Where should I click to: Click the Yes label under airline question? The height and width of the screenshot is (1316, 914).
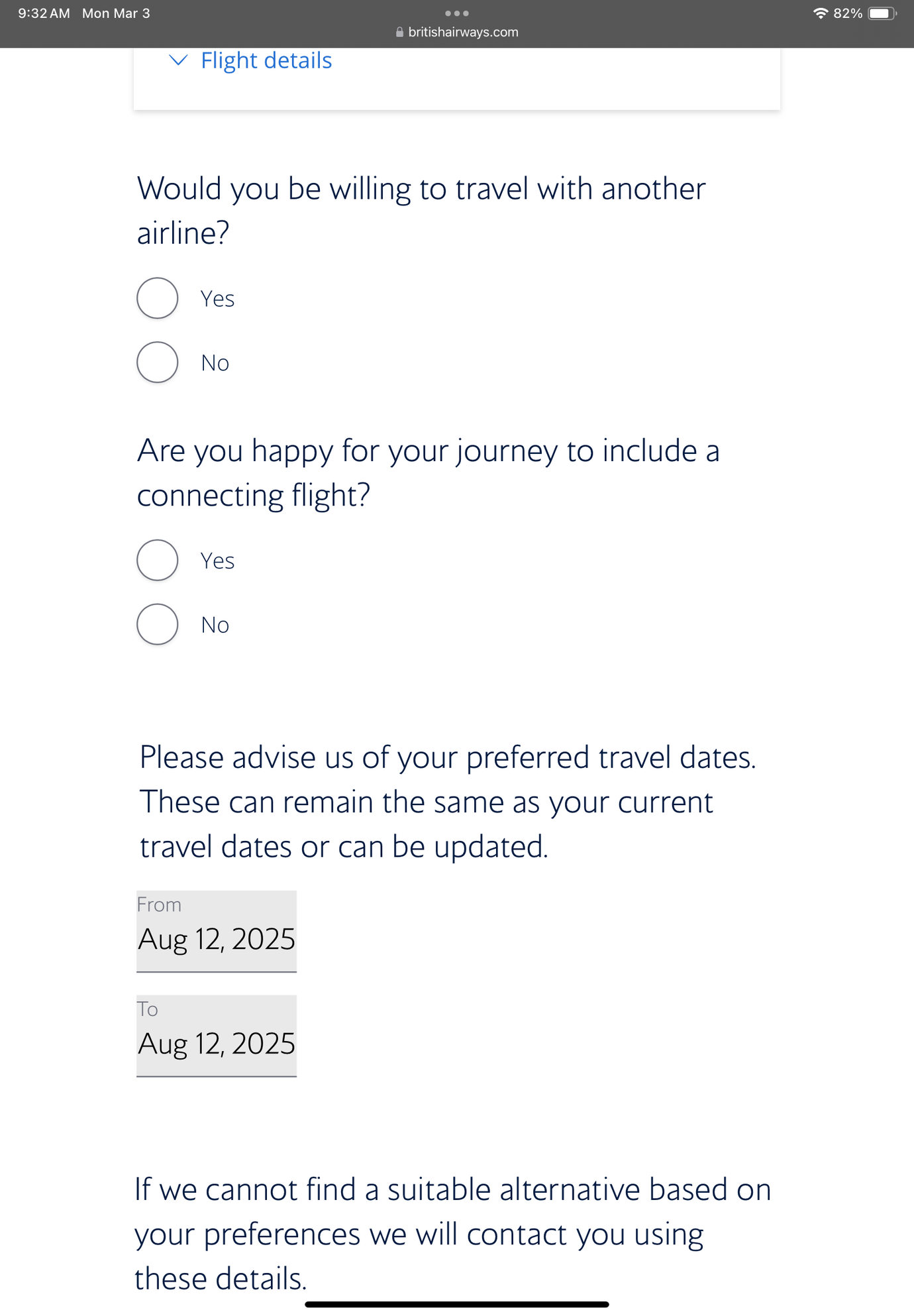tap(217, 299)
